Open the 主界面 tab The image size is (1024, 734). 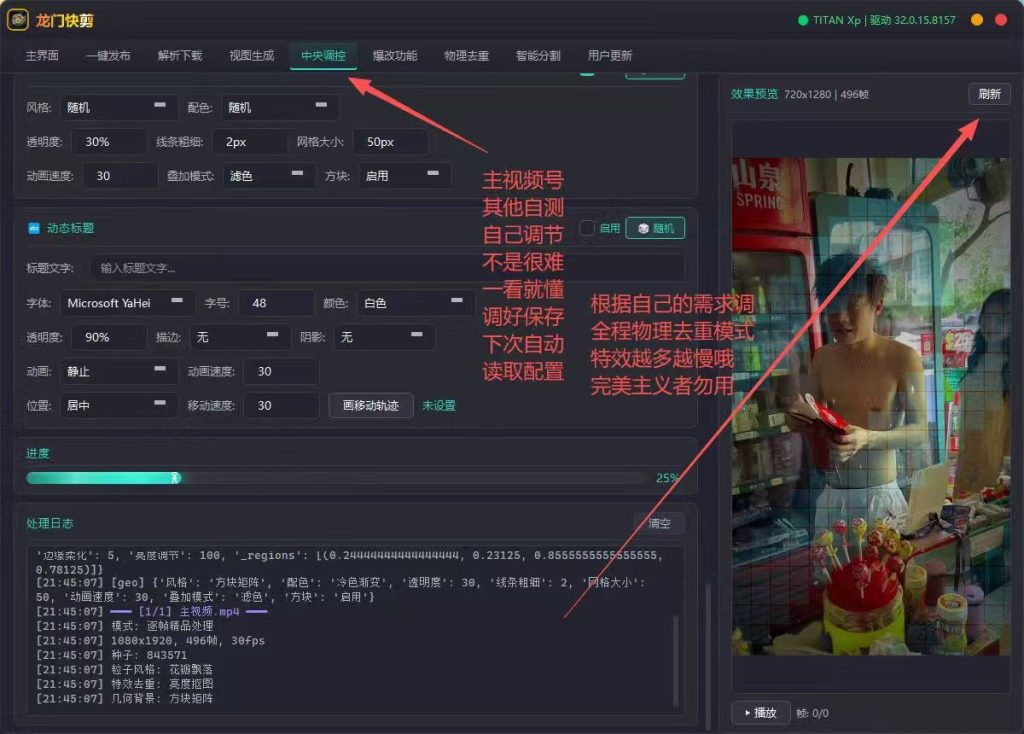[x=42, y=56]
